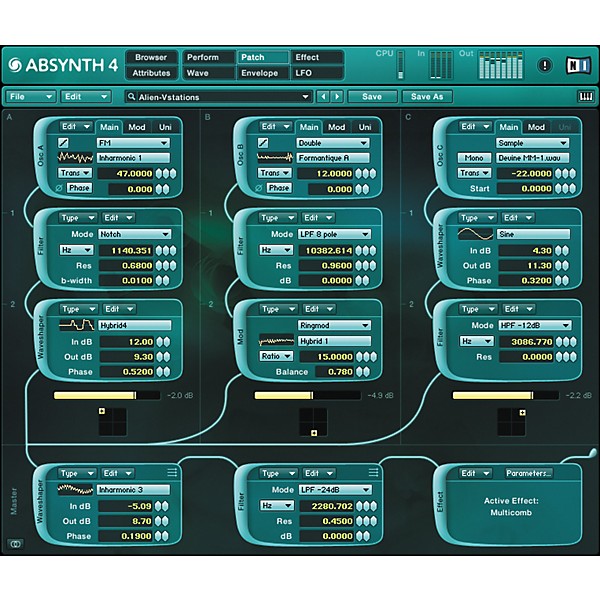The image size is (600, 600).
Task: Open Master Filter list menu icon
Action: (x=373, y=473)
